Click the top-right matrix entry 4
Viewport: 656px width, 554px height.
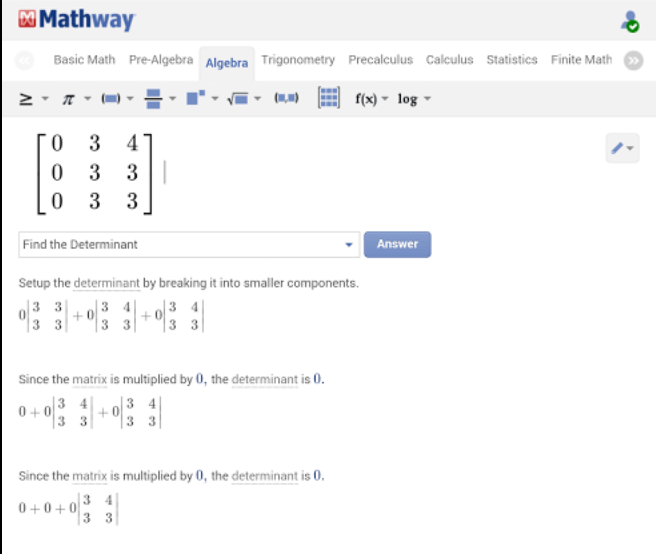coord(132,143)
